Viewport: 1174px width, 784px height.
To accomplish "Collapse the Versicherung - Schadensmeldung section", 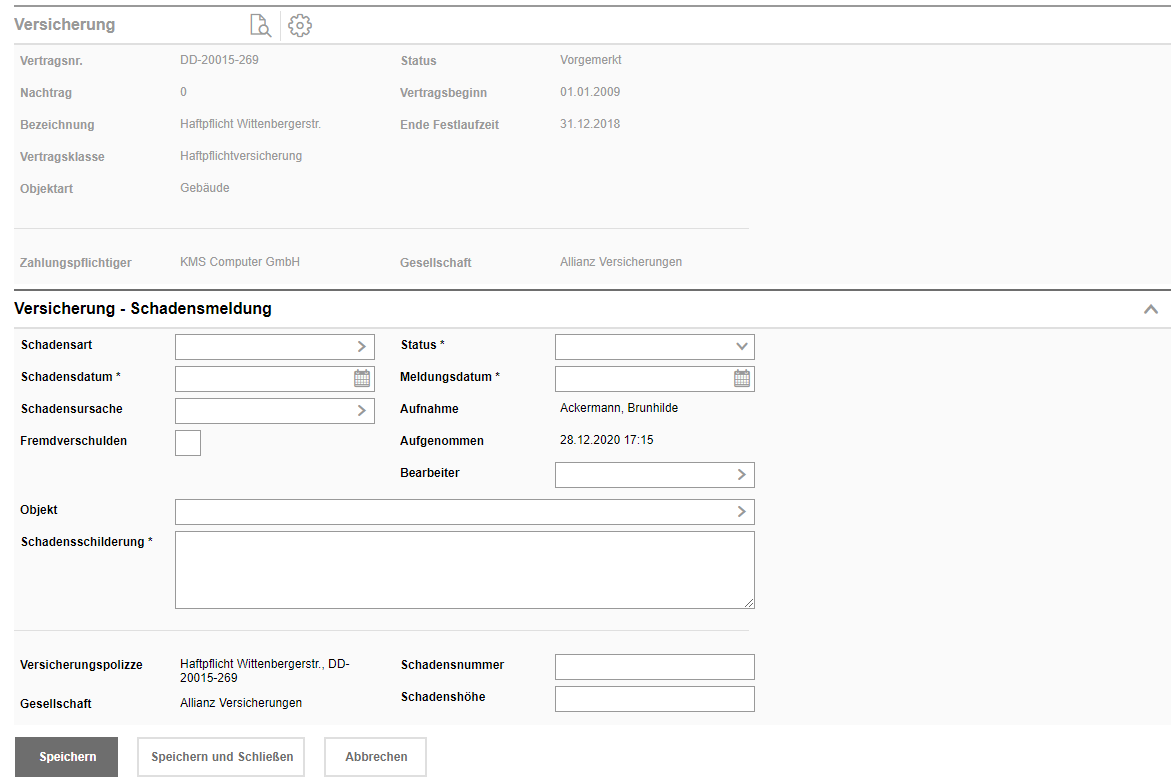I will [x=1151, y=309].
